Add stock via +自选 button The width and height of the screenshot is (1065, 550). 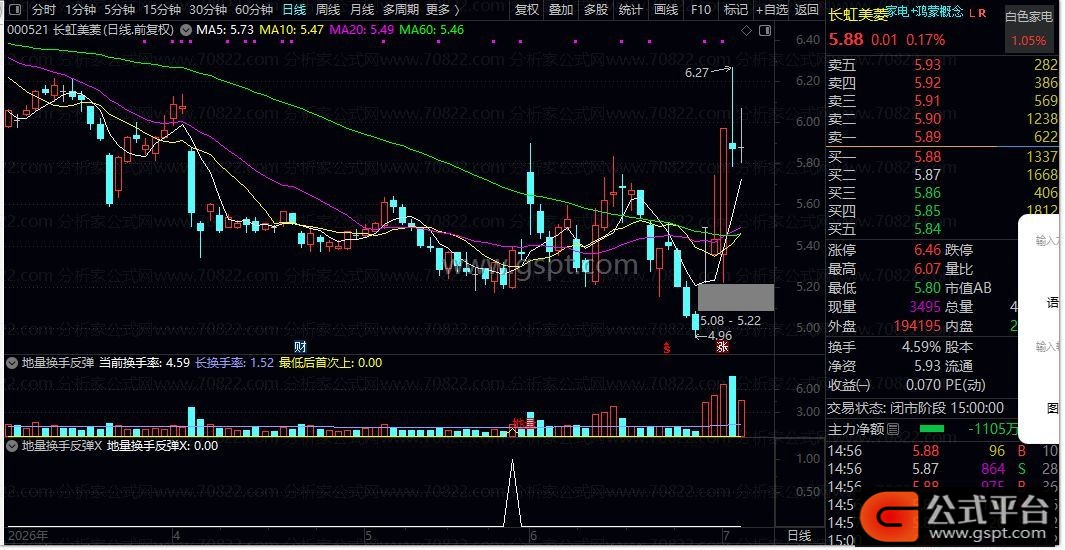(772, 10)
